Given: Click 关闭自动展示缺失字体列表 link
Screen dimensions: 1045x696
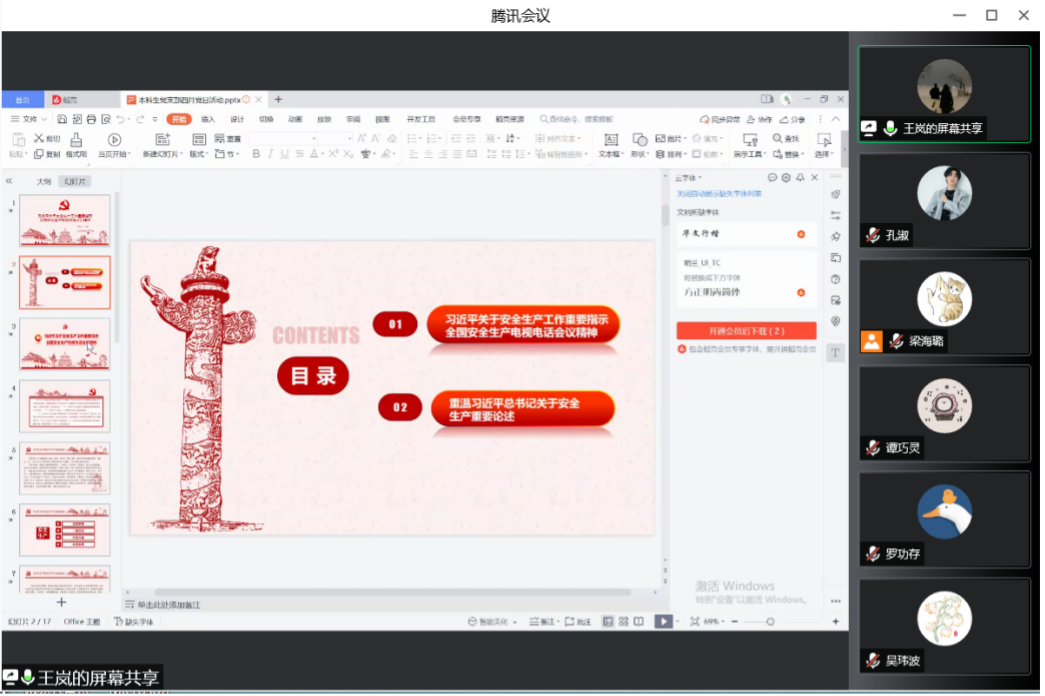Looking at the screenshot, I should [x=718, y=194].
